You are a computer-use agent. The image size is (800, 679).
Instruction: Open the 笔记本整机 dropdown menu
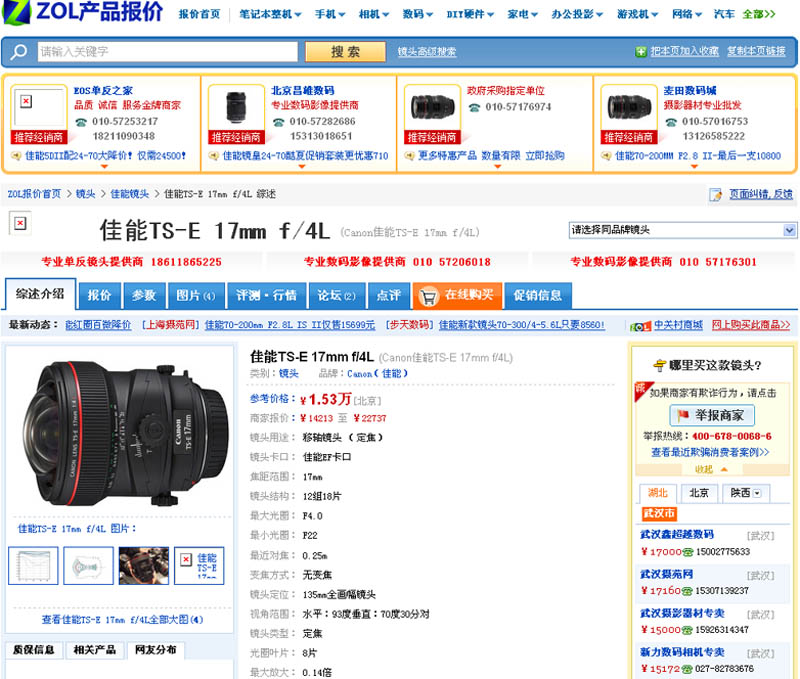coord(270,14)
